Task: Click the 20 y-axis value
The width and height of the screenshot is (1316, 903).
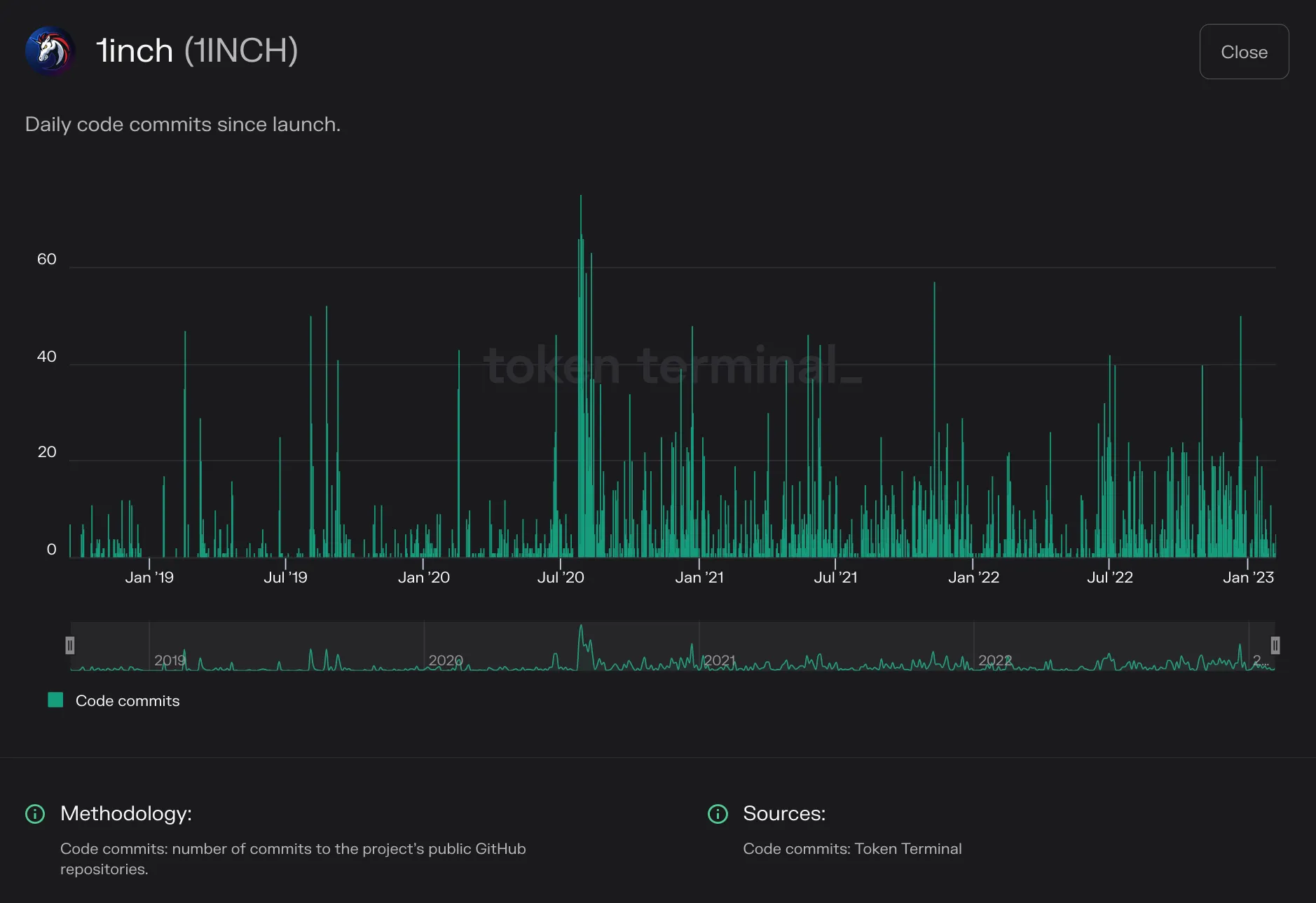Action: [x=47, y=451]
